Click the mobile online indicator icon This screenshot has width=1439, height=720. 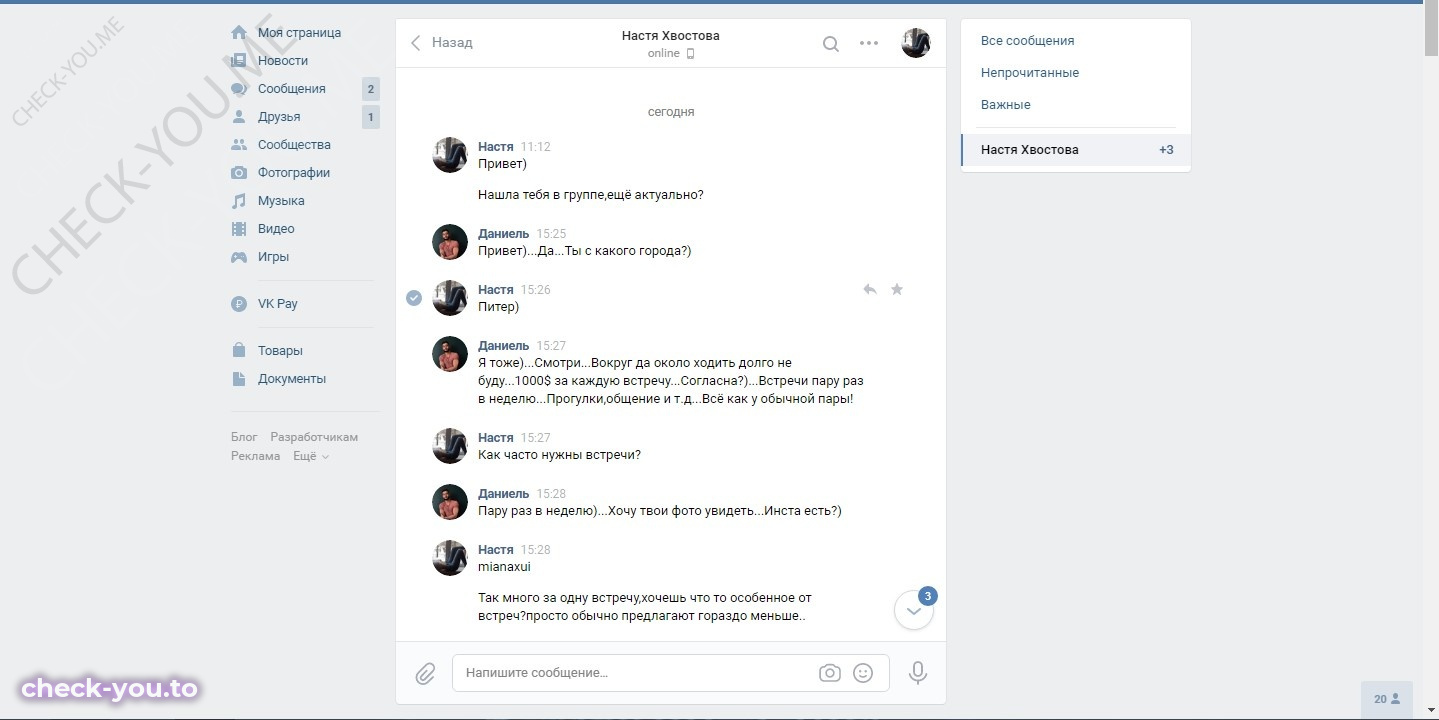pyautogui.click(x=690, y=54)
